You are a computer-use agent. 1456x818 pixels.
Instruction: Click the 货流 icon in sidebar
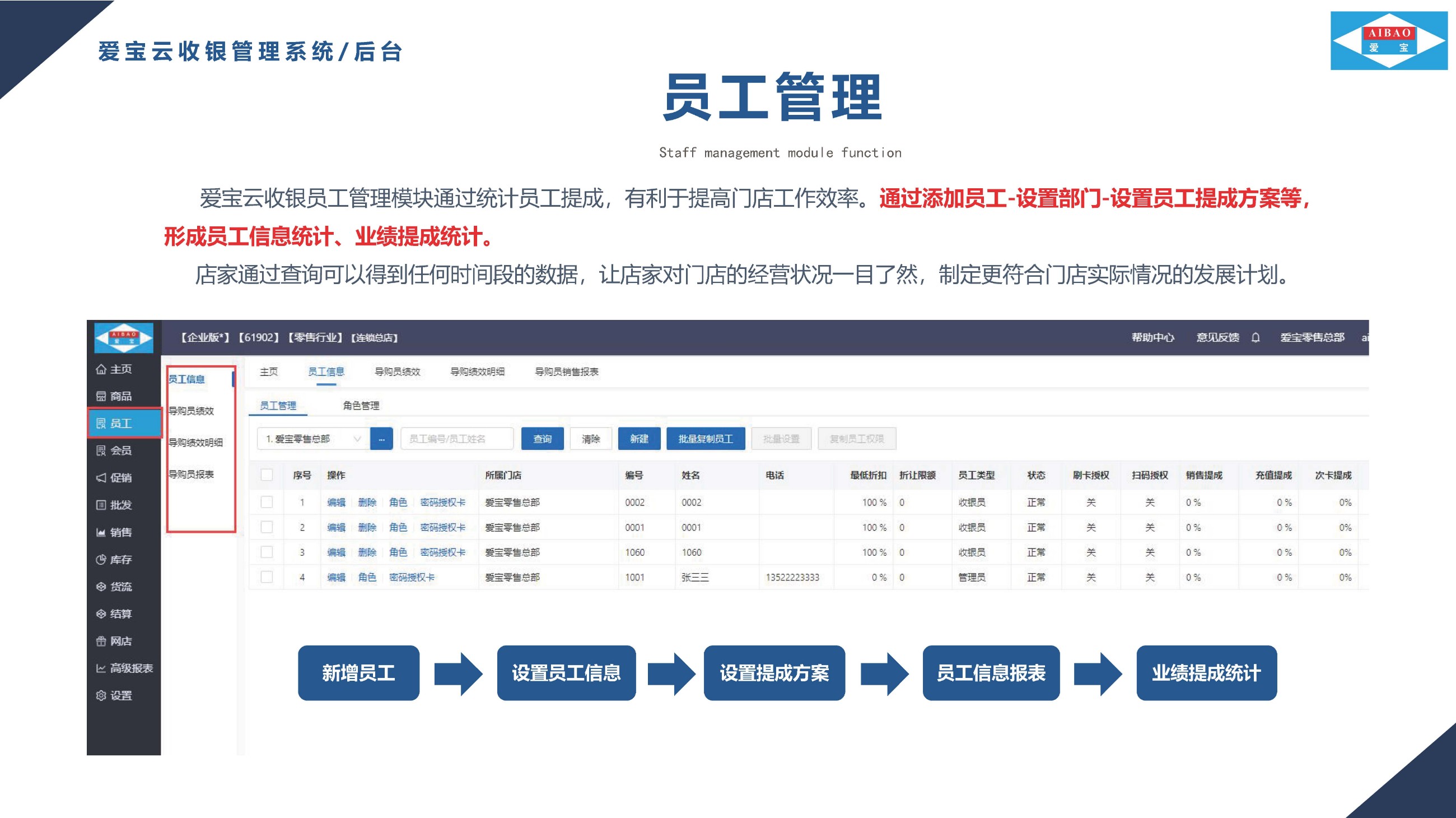(x=101, y=587)
